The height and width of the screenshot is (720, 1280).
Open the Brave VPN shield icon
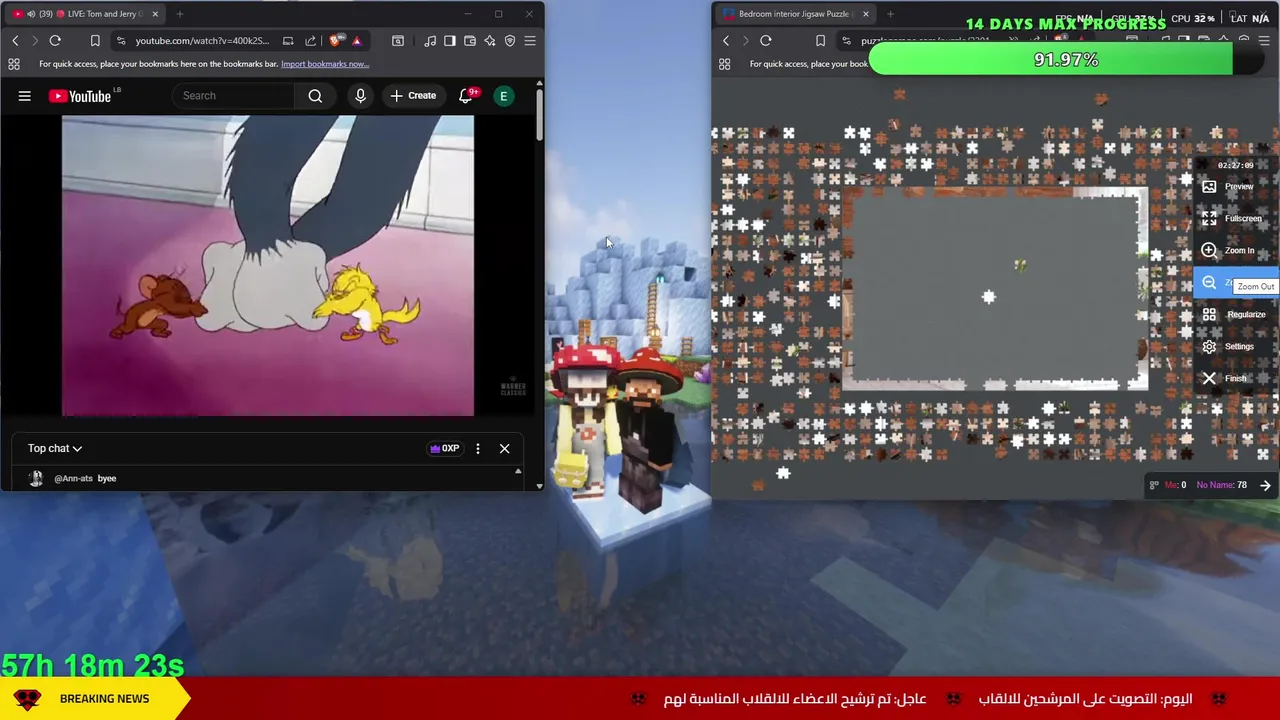pyautogui.click(x=510, y=41)
